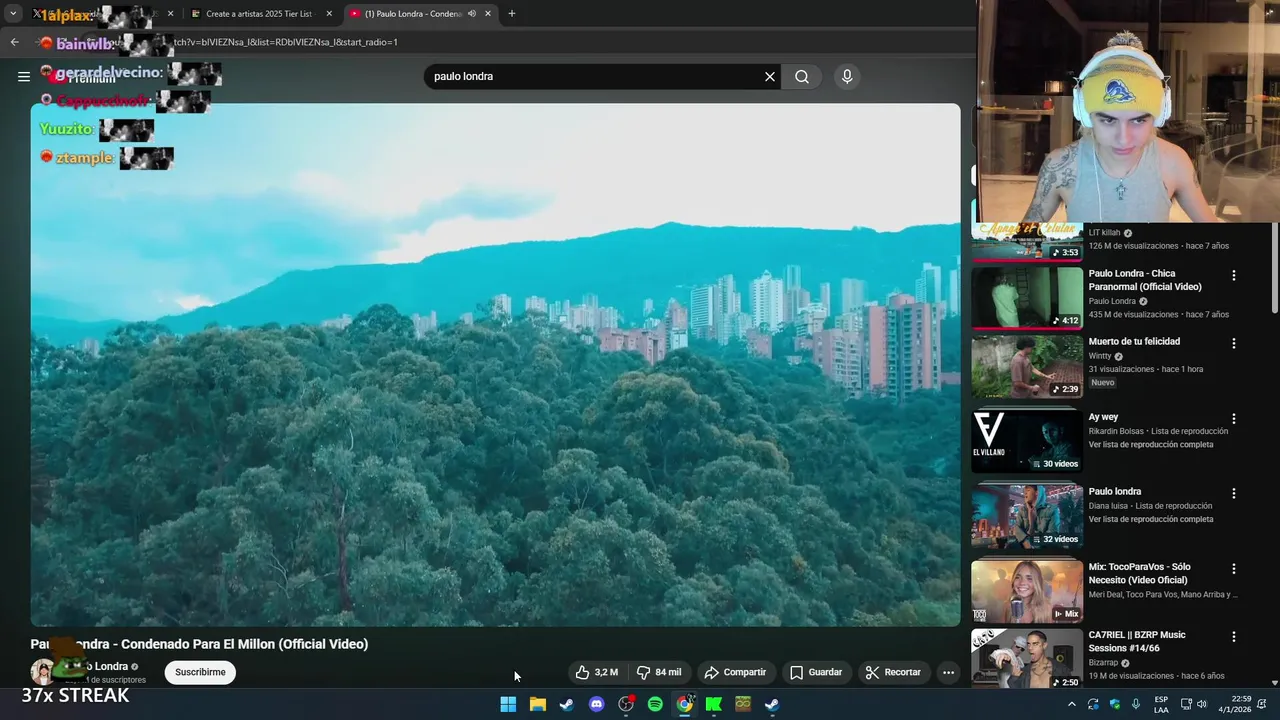This screenshot has width=1280, height=720.
Task: Select the Paulo Londra - Condenado tab
Action: pyautogui.click(x=412, y=14)
